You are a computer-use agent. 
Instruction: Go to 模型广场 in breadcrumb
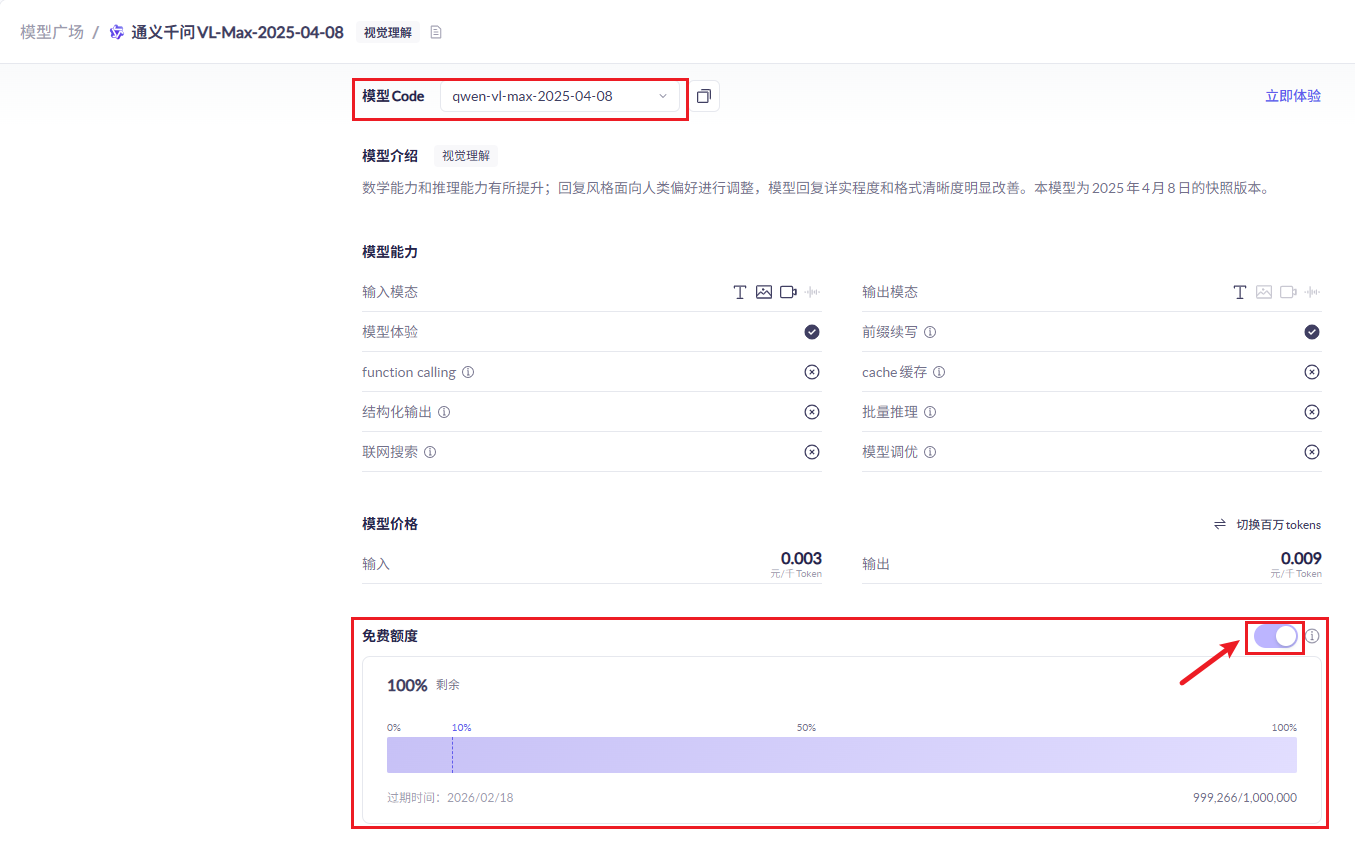pos(52,32)
